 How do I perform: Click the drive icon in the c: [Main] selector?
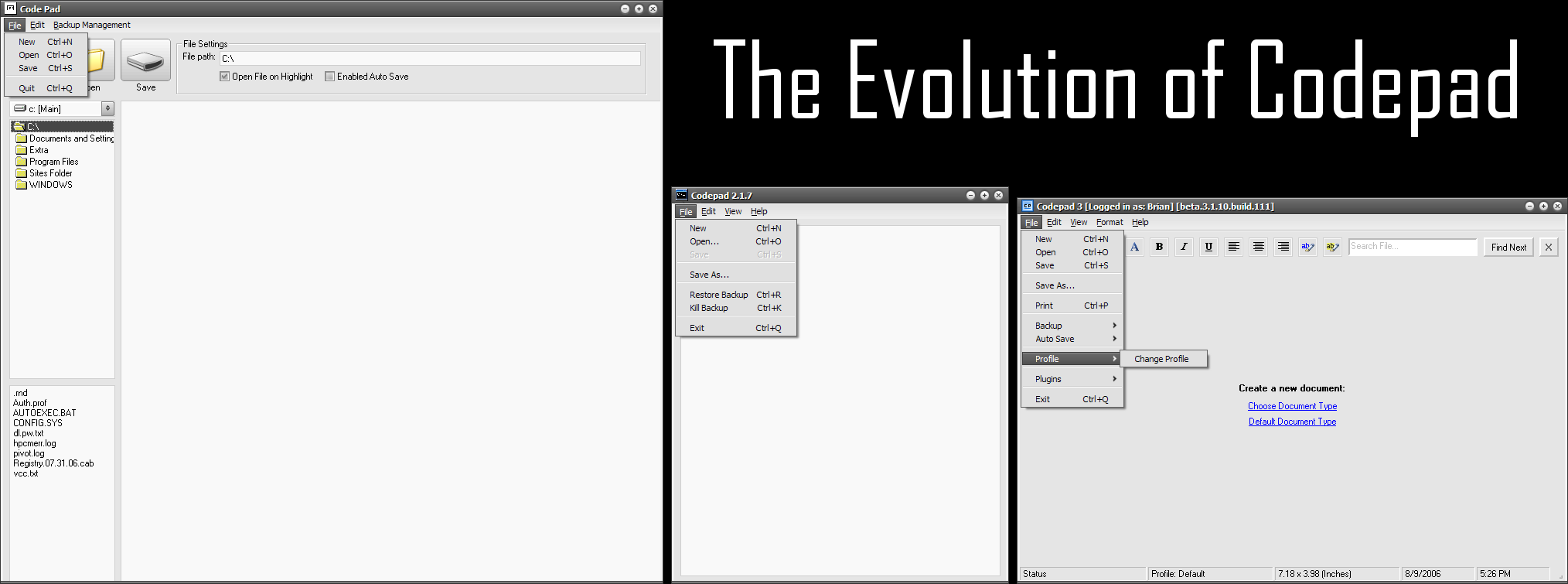click(x=20, y=108)
